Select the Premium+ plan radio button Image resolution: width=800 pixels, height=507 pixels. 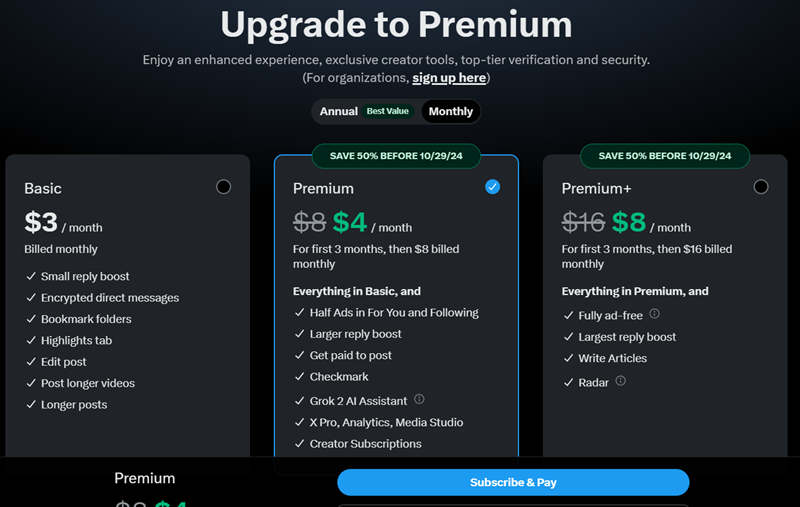[x=760, y=187]
